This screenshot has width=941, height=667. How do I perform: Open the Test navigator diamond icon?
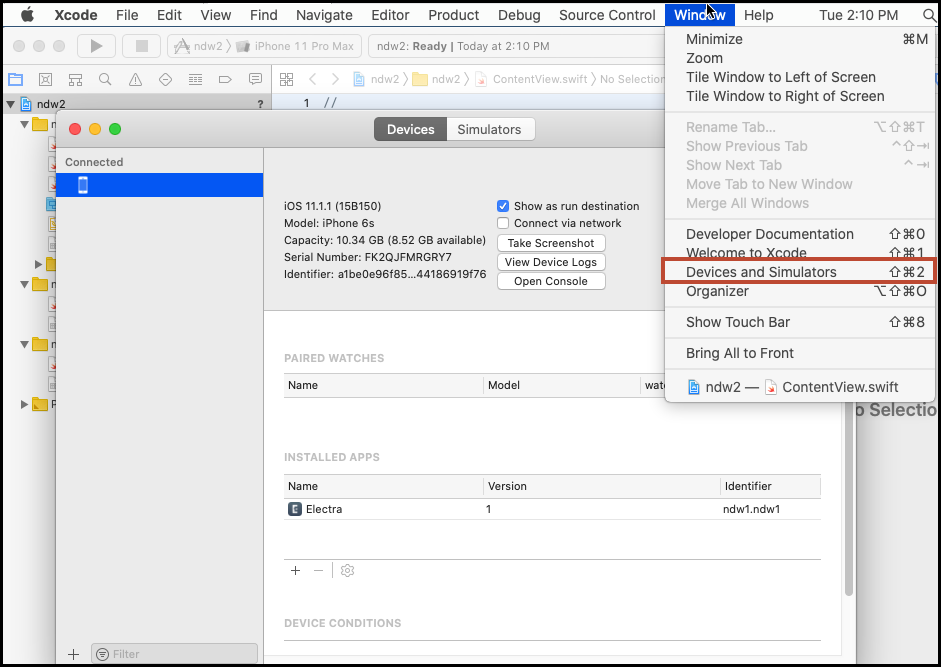pos(166,79)
